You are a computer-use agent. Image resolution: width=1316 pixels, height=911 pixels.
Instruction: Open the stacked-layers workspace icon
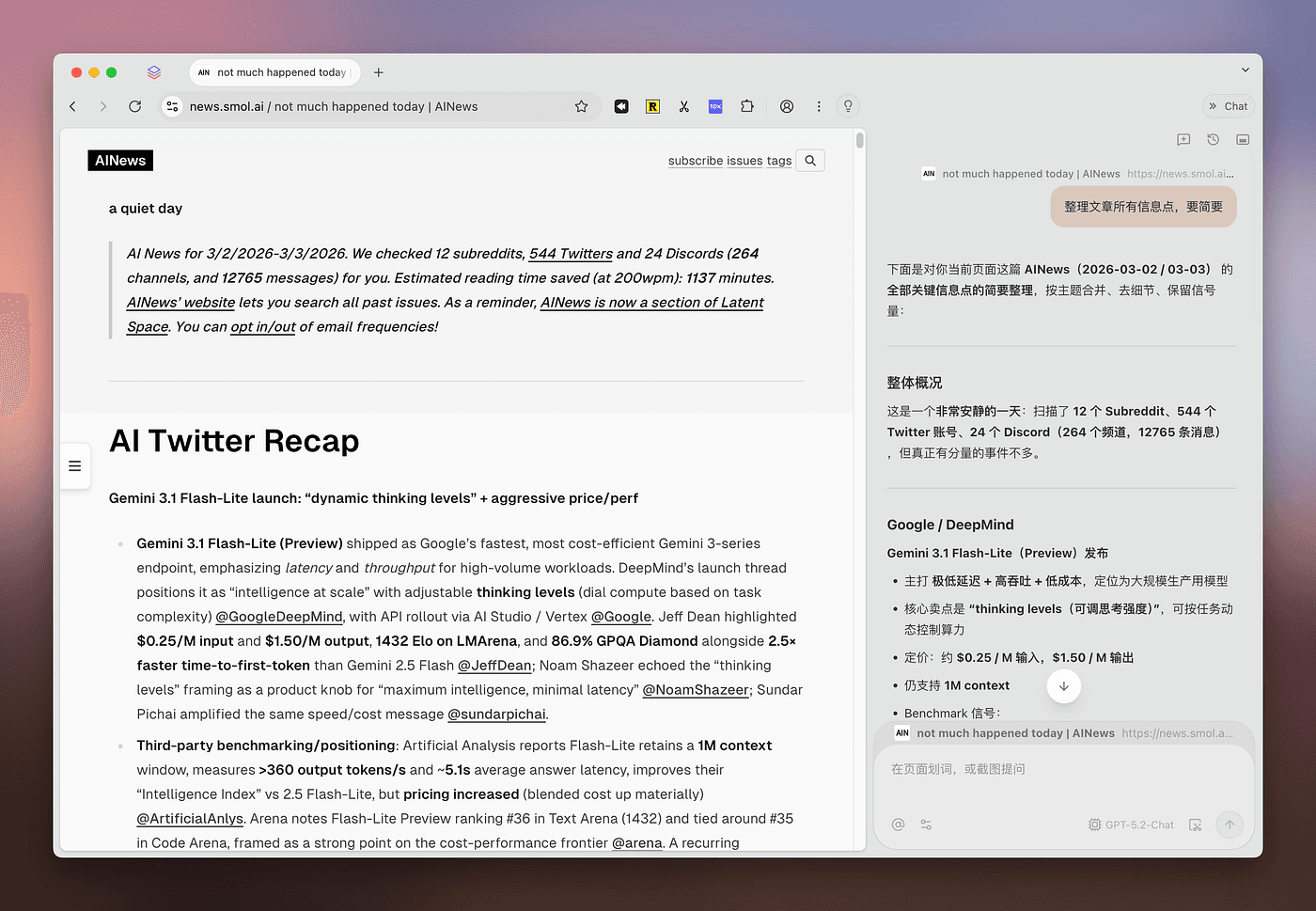(x=154, y=72)
